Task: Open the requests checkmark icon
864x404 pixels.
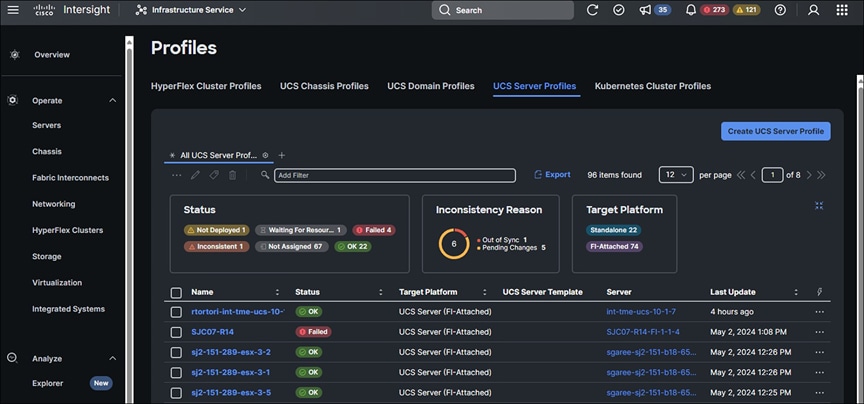Action: tap(619, 10)
